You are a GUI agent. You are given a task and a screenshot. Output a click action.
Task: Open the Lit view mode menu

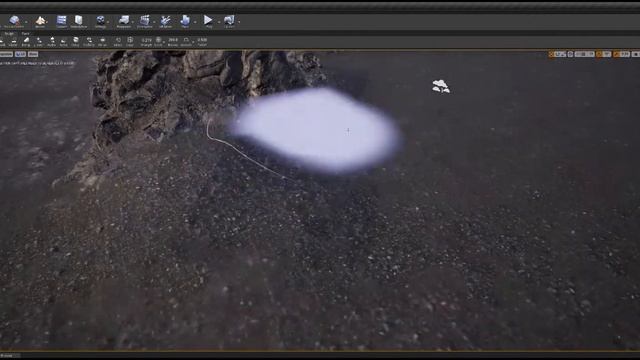20,54
